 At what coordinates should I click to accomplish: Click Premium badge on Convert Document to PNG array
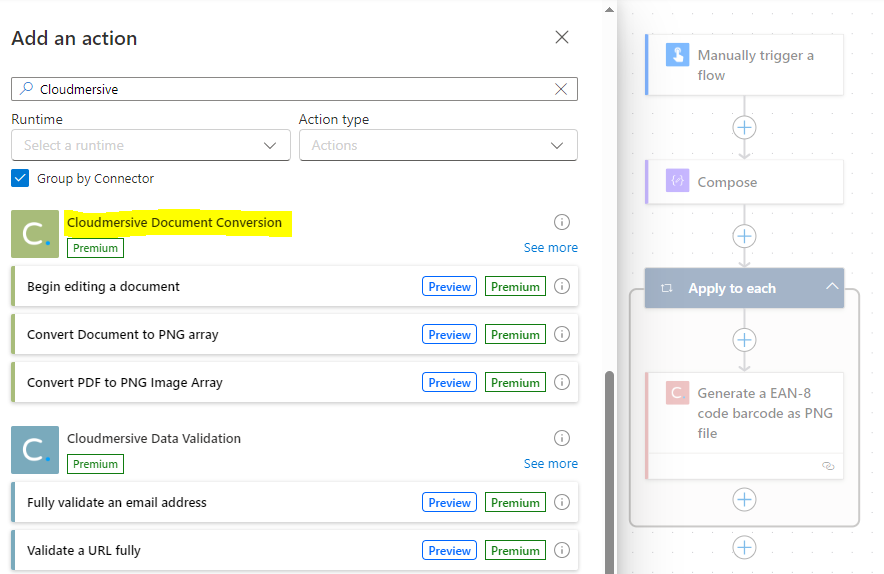click(515, 334)
